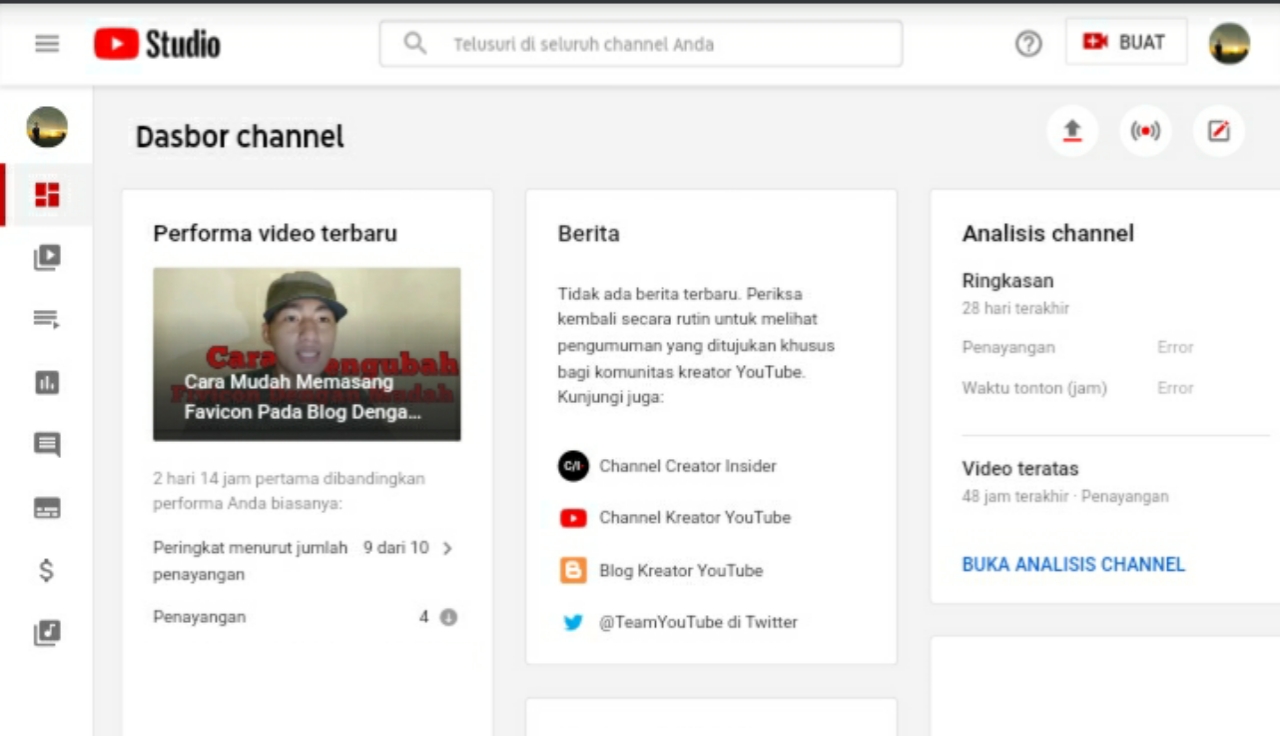Click info icon beside Penayangan count
The width and height of the screenshot is (1280, 736).
point(449,617)
